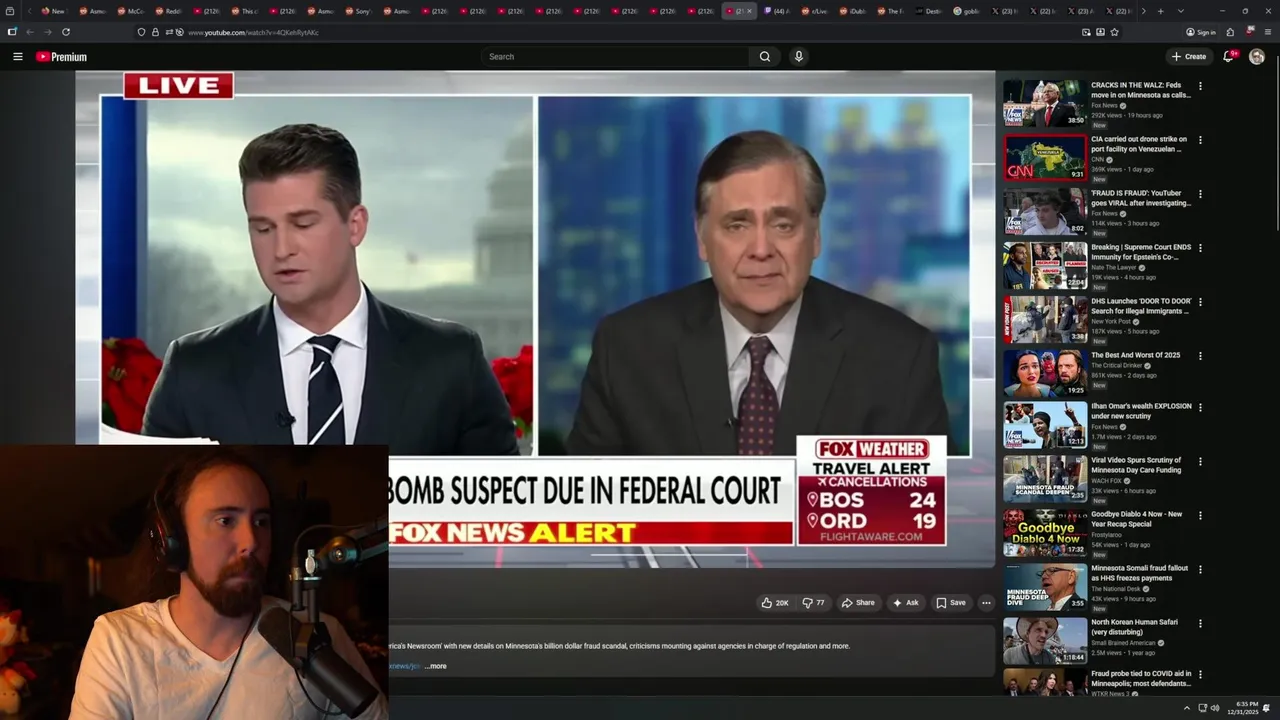Go forward with browser forward arrow
The image size is (1280, 720).
pyautogui.click(x=47, y=32)
